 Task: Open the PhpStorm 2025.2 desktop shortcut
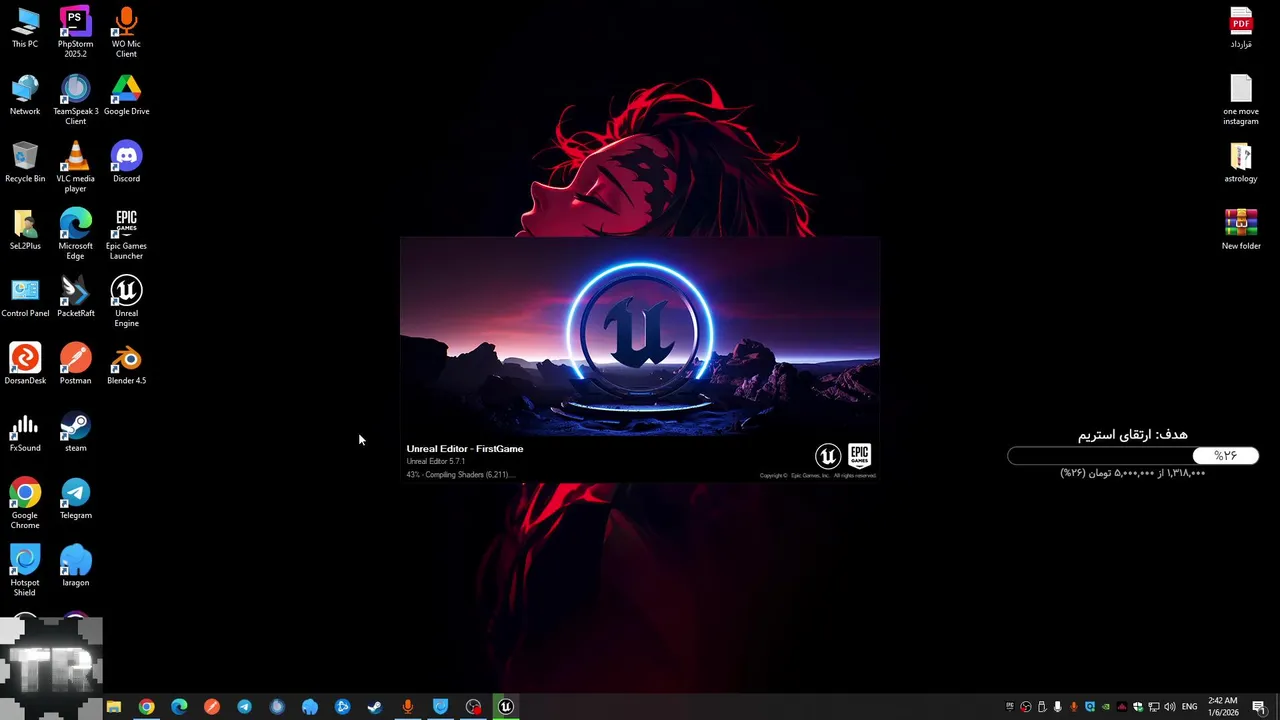(75, 32)
